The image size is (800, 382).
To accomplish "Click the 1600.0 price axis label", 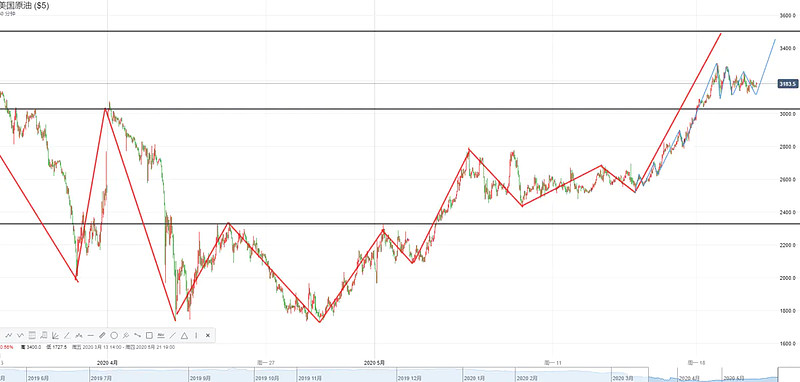I will click(788, 344).
